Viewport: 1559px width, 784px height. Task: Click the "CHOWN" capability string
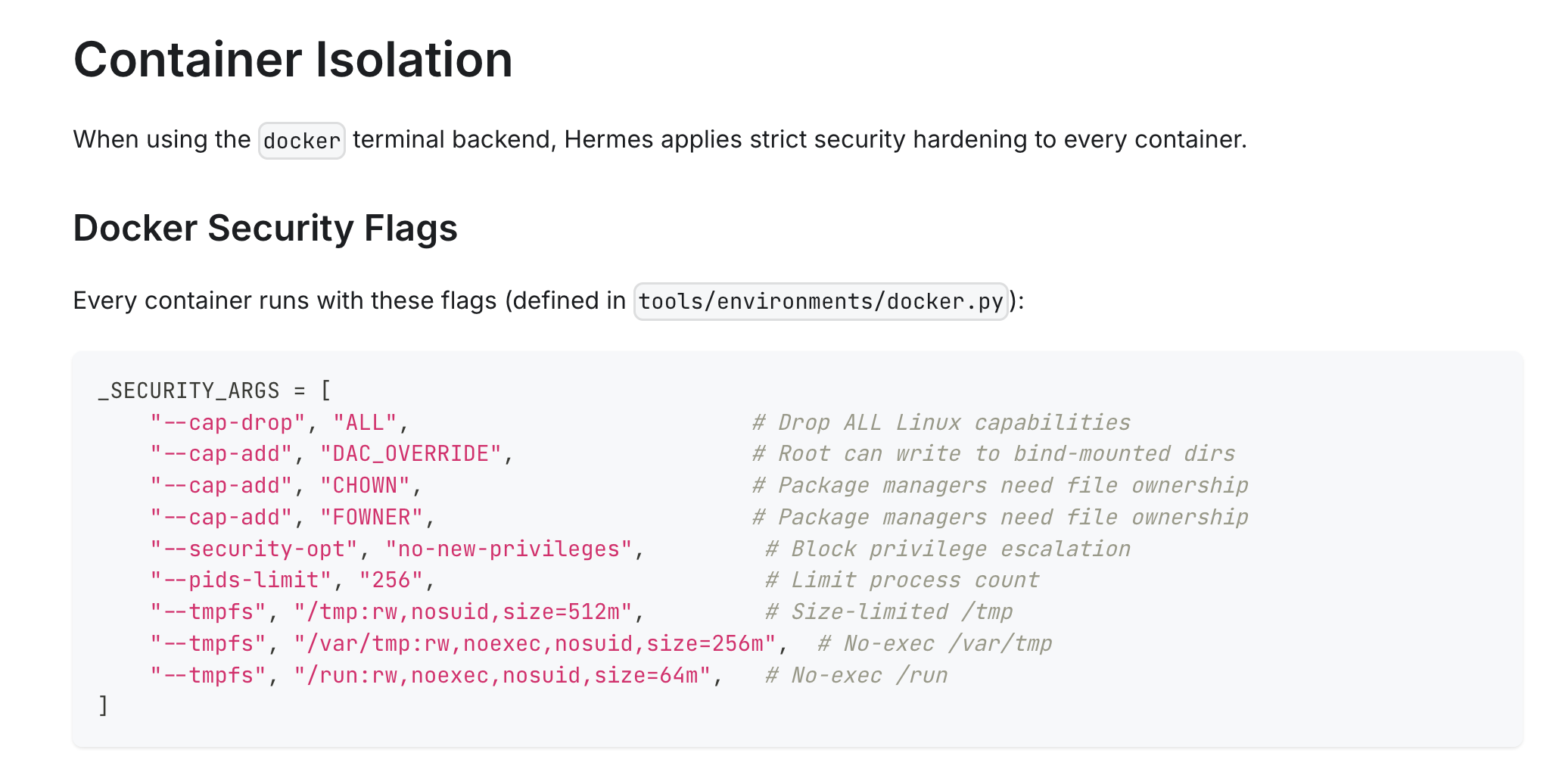tap(365, 485)
